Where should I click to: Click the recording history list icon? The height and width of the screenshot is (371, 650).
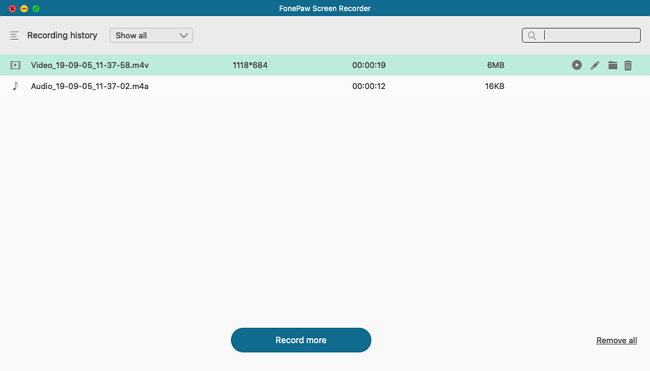click(14, 36)
